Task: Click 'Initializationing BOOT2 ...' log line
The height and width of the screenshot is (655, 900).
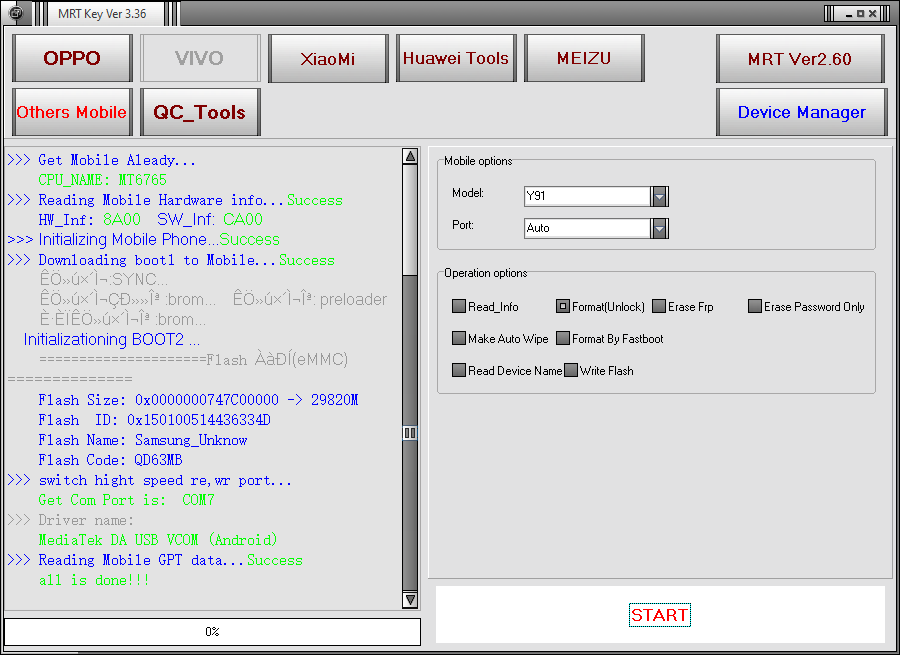Action: tap(111, 339)
